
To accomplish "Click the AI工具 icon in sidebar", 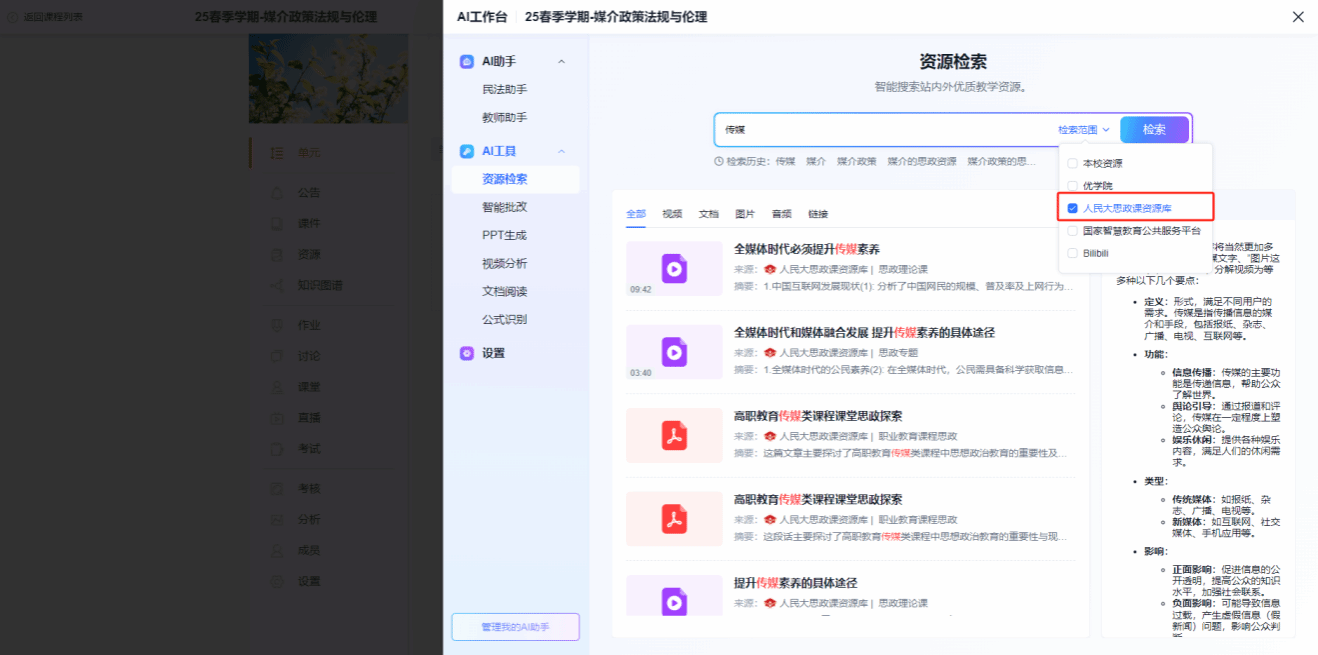I will pos(466,151).
